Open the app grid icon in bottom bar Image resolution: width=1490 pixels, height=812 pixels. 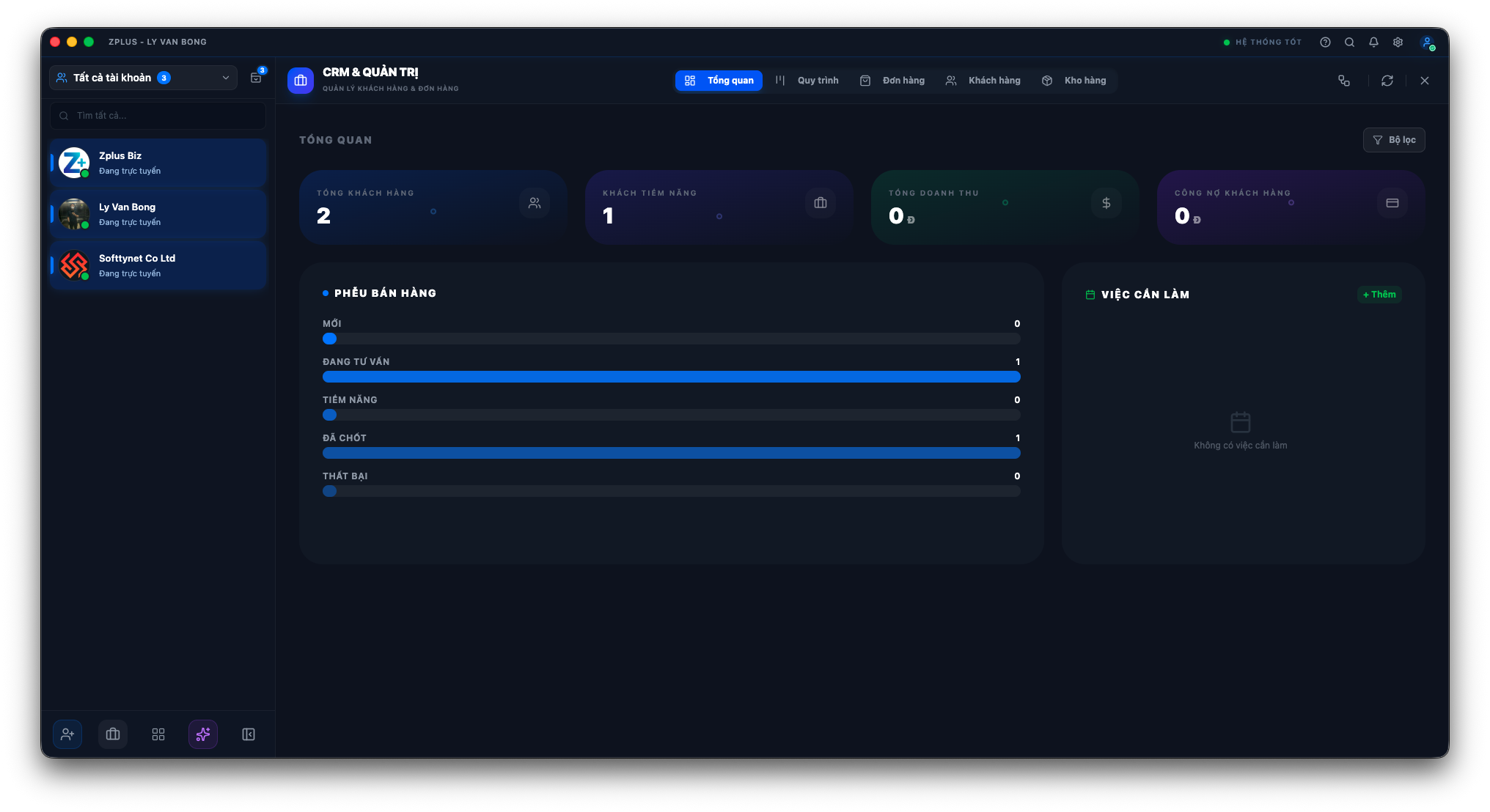click(x=158, y=734)
